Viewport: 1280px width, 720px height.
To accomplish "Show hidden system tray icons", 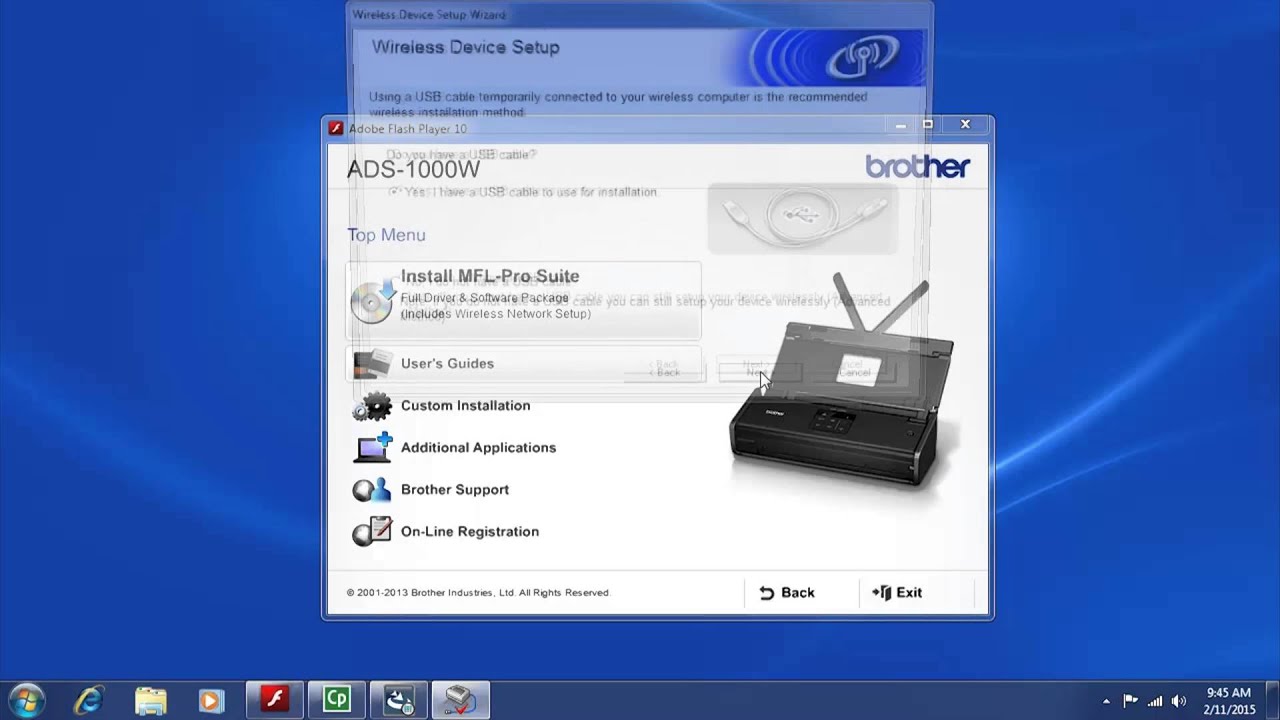I will pos(1106,701).
